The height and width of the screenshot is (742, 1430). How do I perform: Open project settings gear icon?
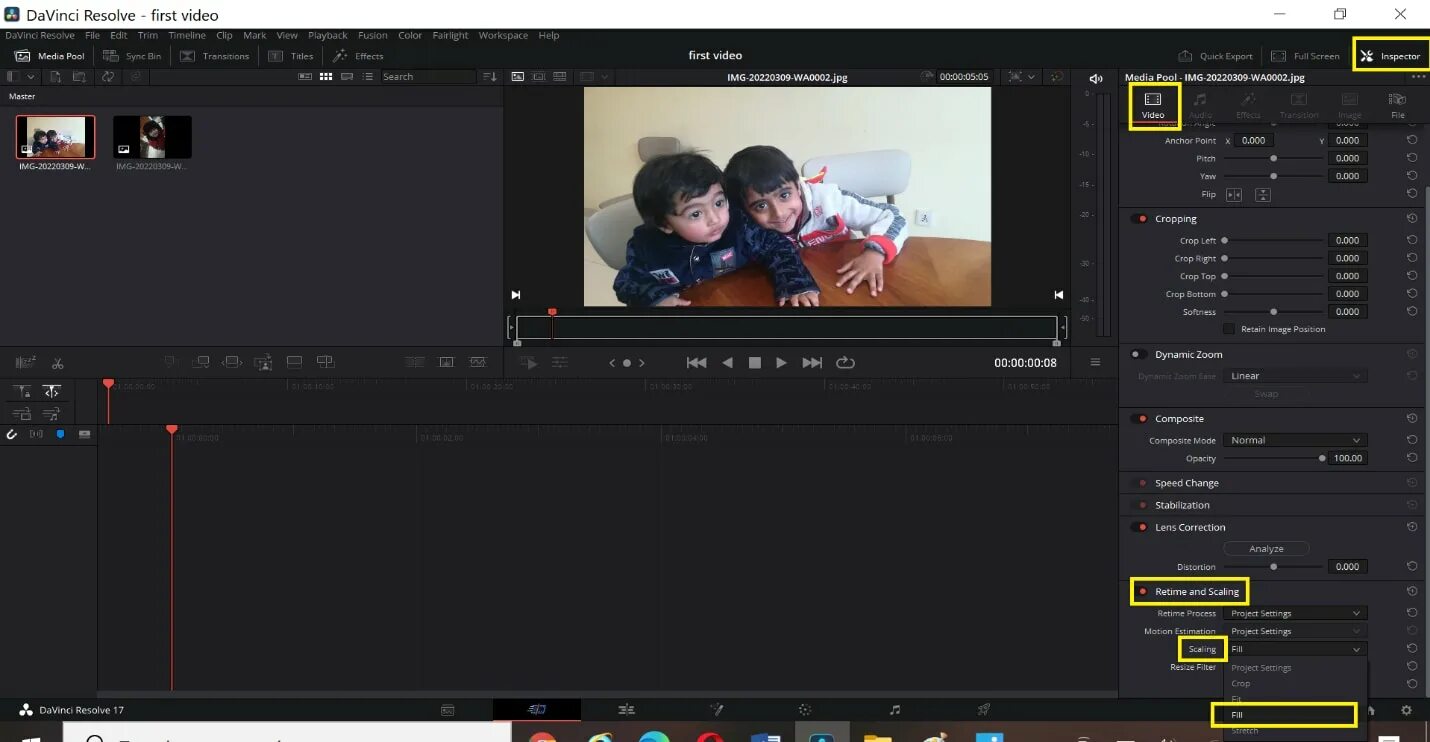[1406, 710]
